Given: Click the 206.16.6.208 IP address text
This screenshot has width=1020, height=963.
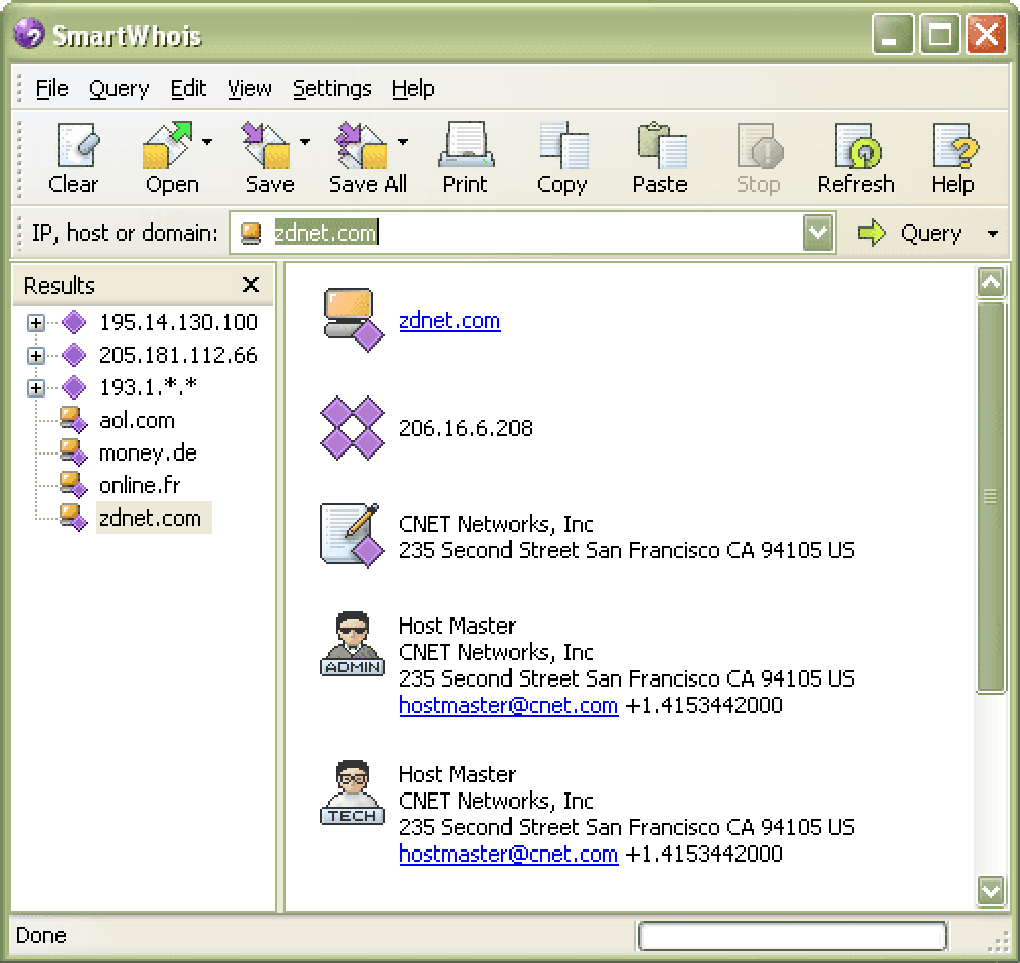Looking at the screenshot, I should coord(466,428).
